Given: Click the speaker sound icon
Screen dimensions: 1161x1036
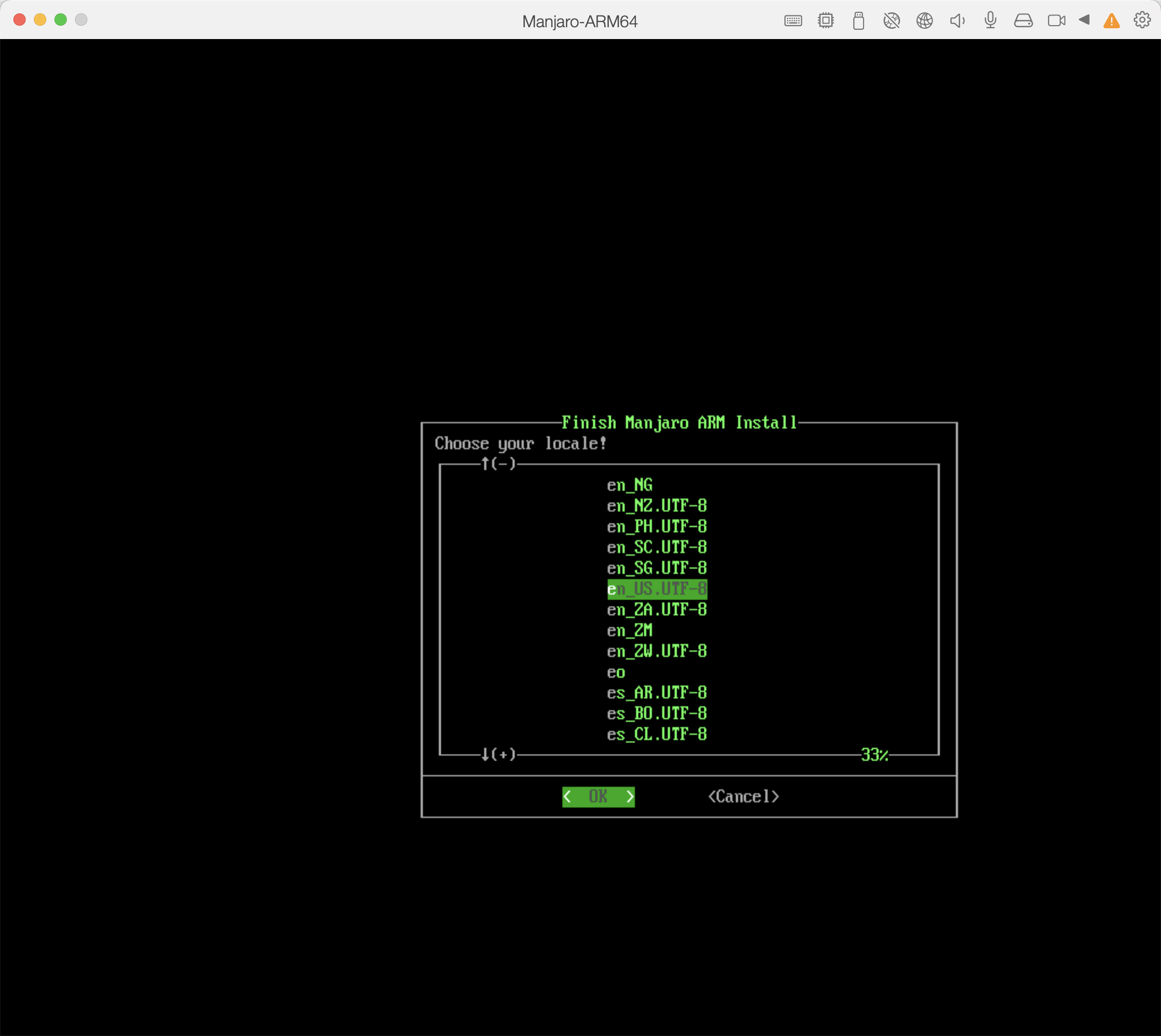Looking at the screenshot, I should [957, 21].
